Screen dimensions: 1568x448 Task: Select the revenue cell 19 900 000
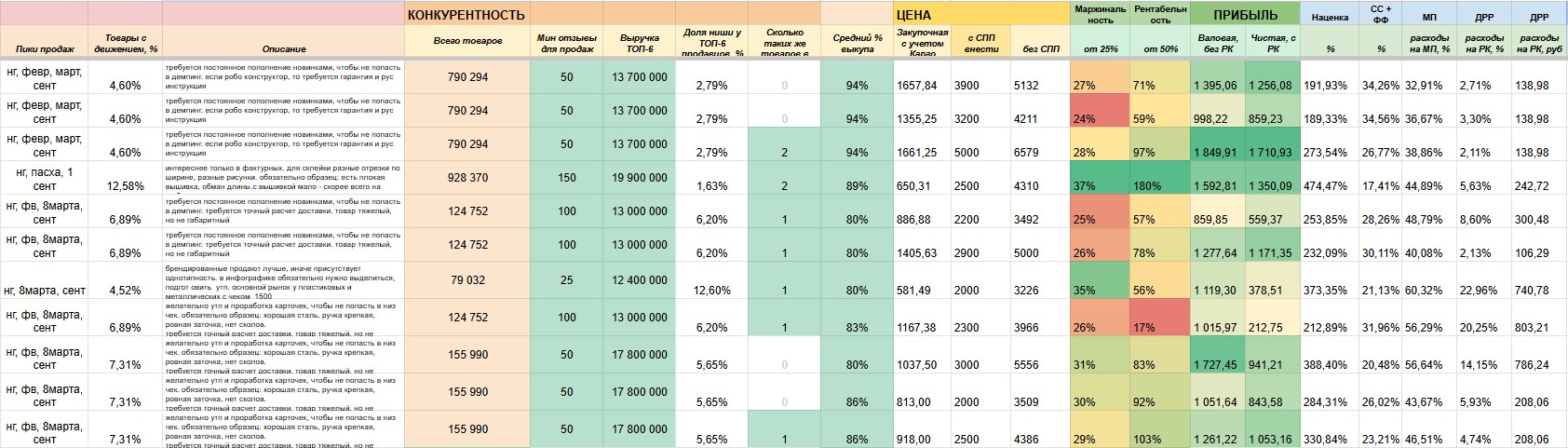click(x=639, y=177)
